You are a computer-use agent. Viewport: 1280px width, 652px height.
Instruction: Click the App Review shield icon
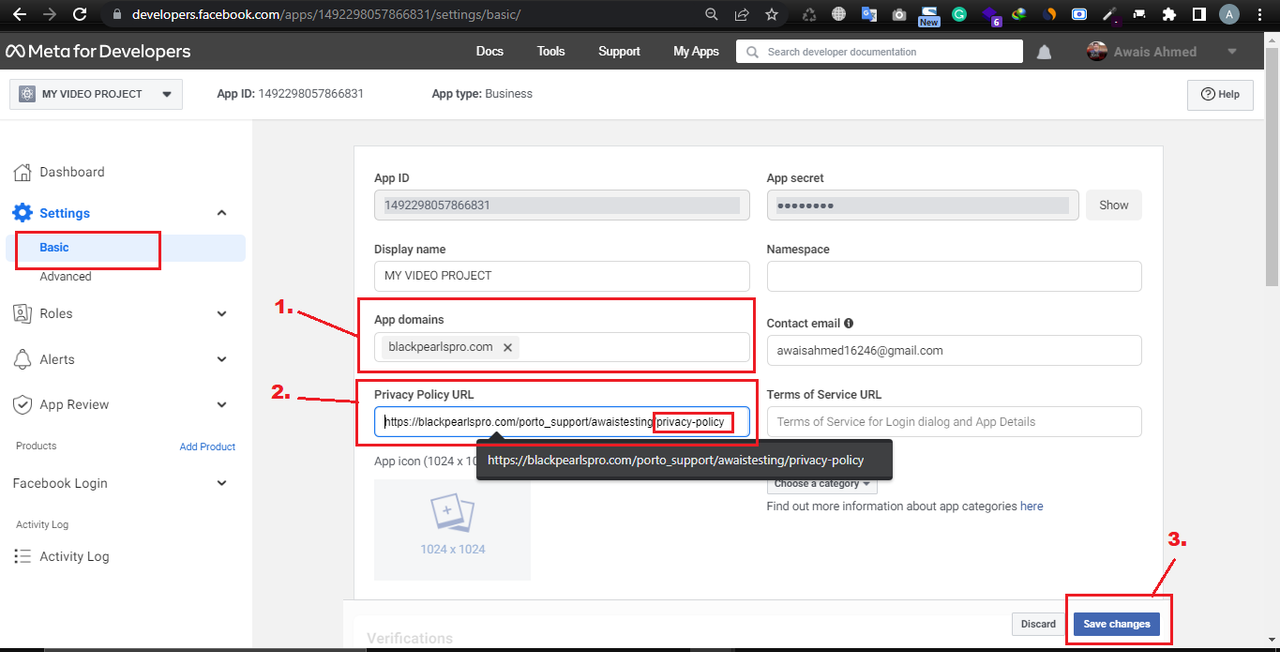pyautogui.click(x=22, y=405)
